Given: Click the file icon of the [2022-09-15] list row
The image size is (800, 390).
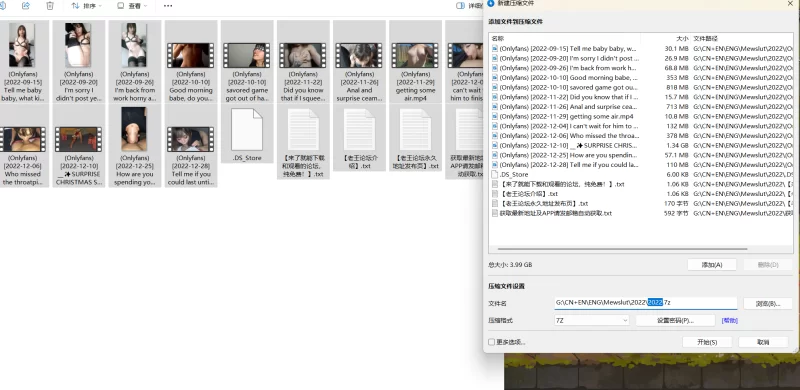Looking at the screenshot, I should coord(494,48).
